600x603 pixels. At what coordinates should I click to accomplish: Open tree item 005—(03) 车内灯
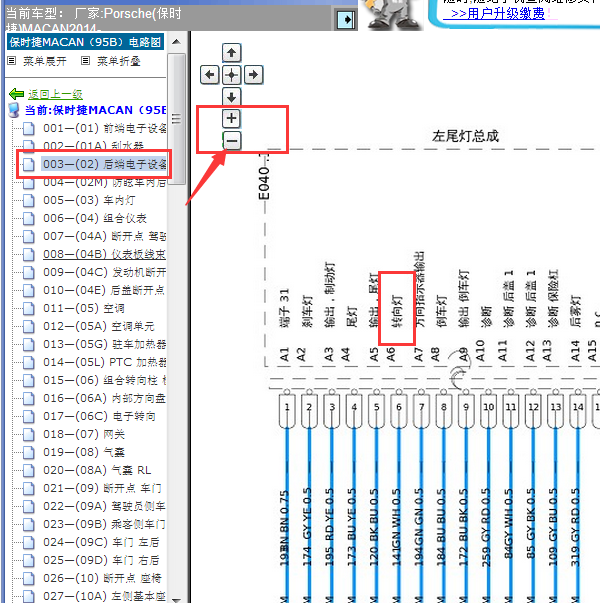(x=89, y=200)
